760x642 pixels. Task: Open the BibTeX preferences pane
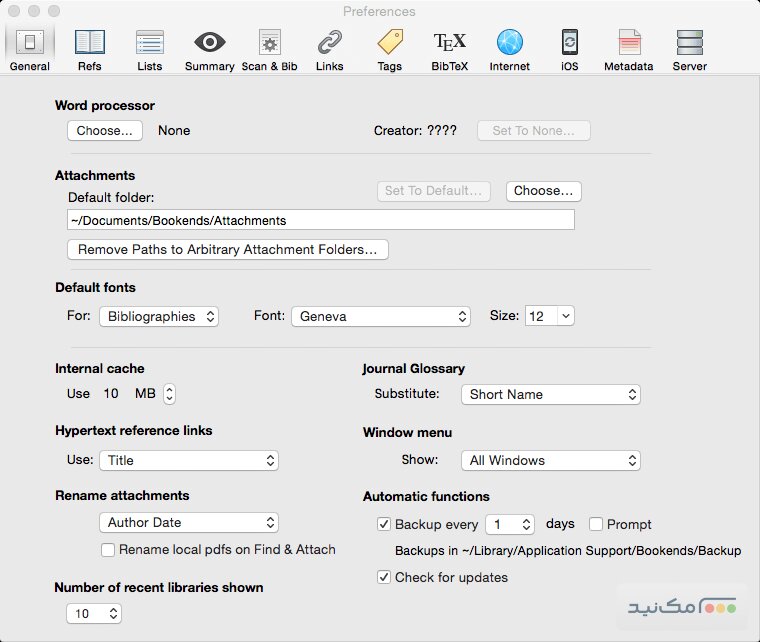click(x=449, y=49)
